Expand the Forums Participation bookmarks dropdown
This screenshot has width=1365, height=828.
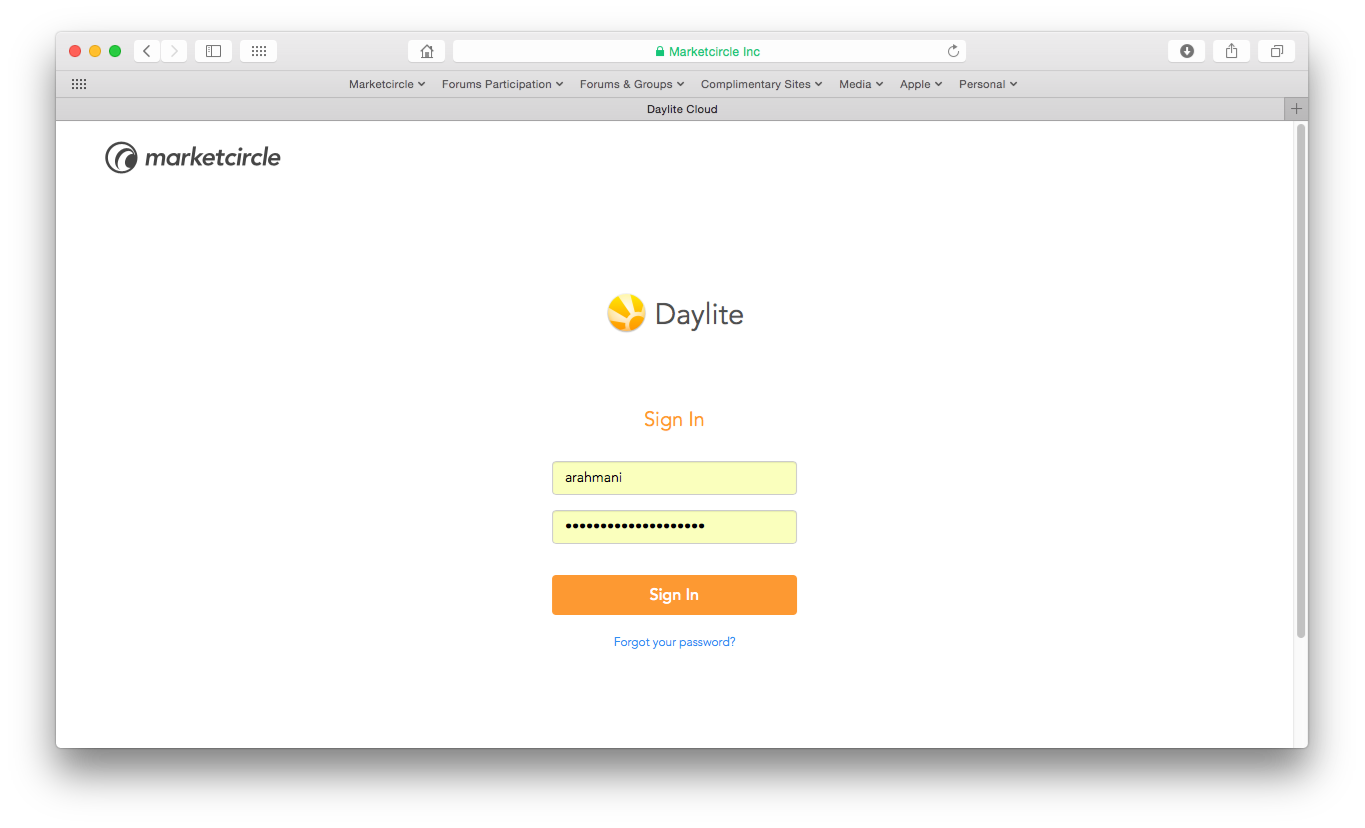[502, 84]
